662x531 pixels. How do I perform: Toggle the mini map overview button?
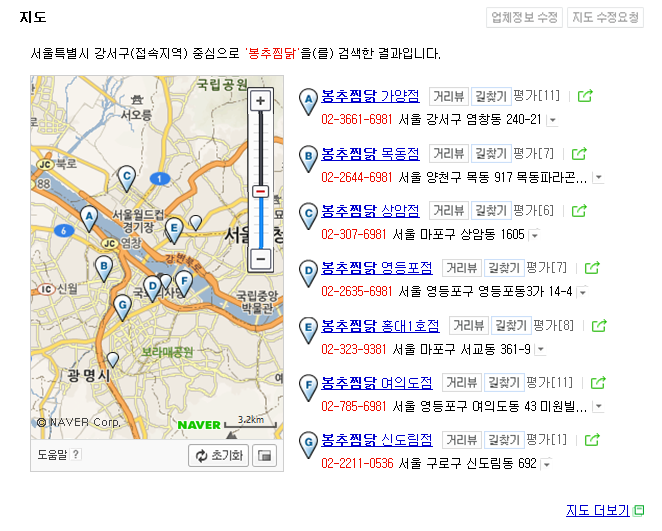265,455
